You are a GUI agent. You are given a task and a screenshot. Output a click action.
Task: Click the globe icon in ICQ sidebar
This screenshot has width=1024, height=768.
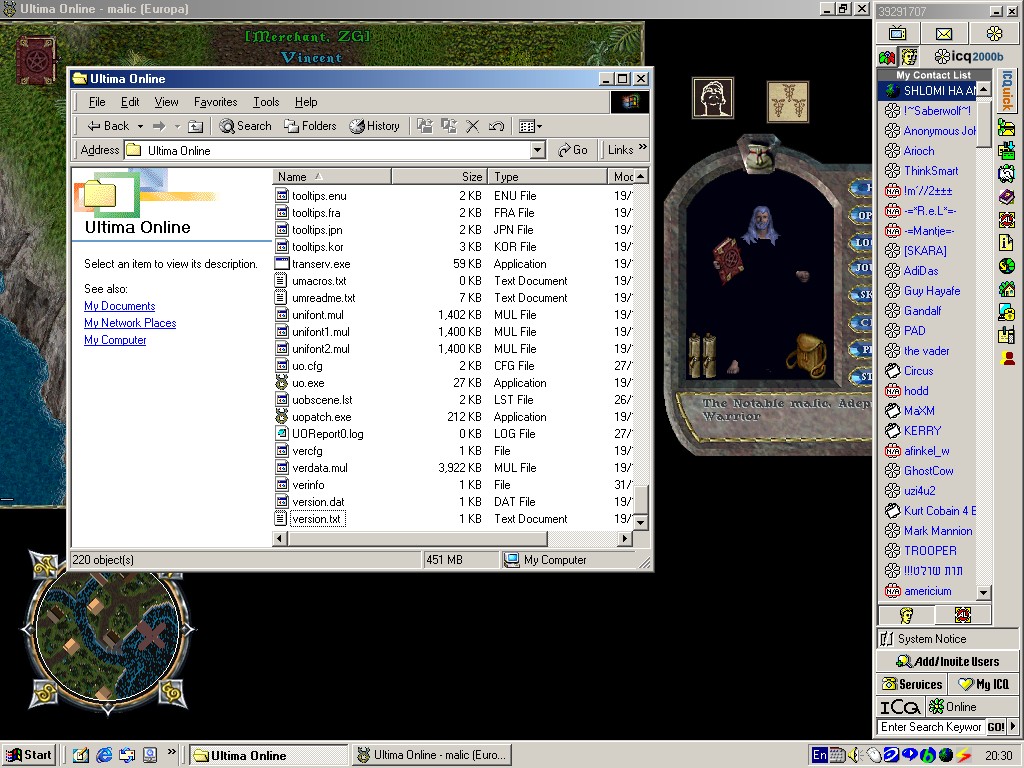(1006, 266)
